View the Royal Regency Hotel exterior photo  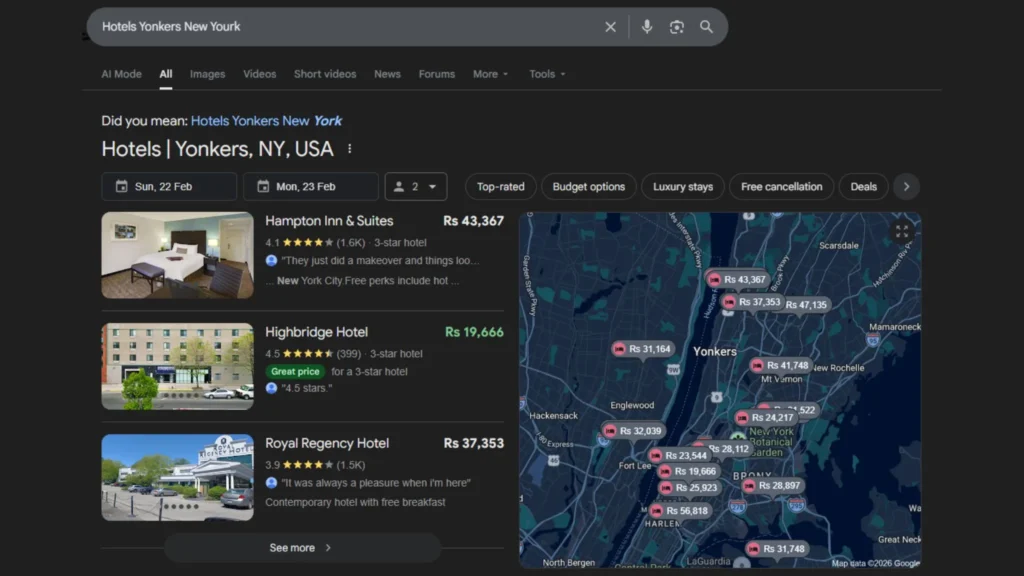click(x=178, y=477)
